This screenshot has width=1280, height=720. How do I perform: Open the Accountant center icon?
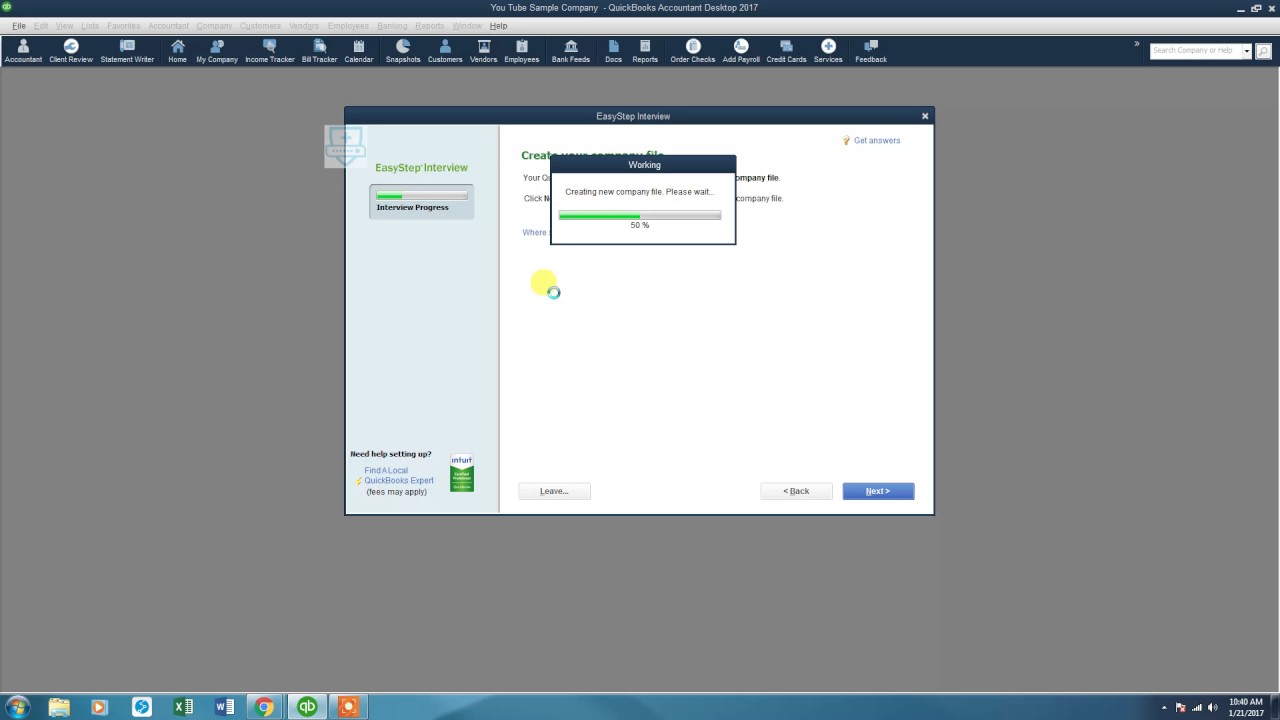[23, 51]
